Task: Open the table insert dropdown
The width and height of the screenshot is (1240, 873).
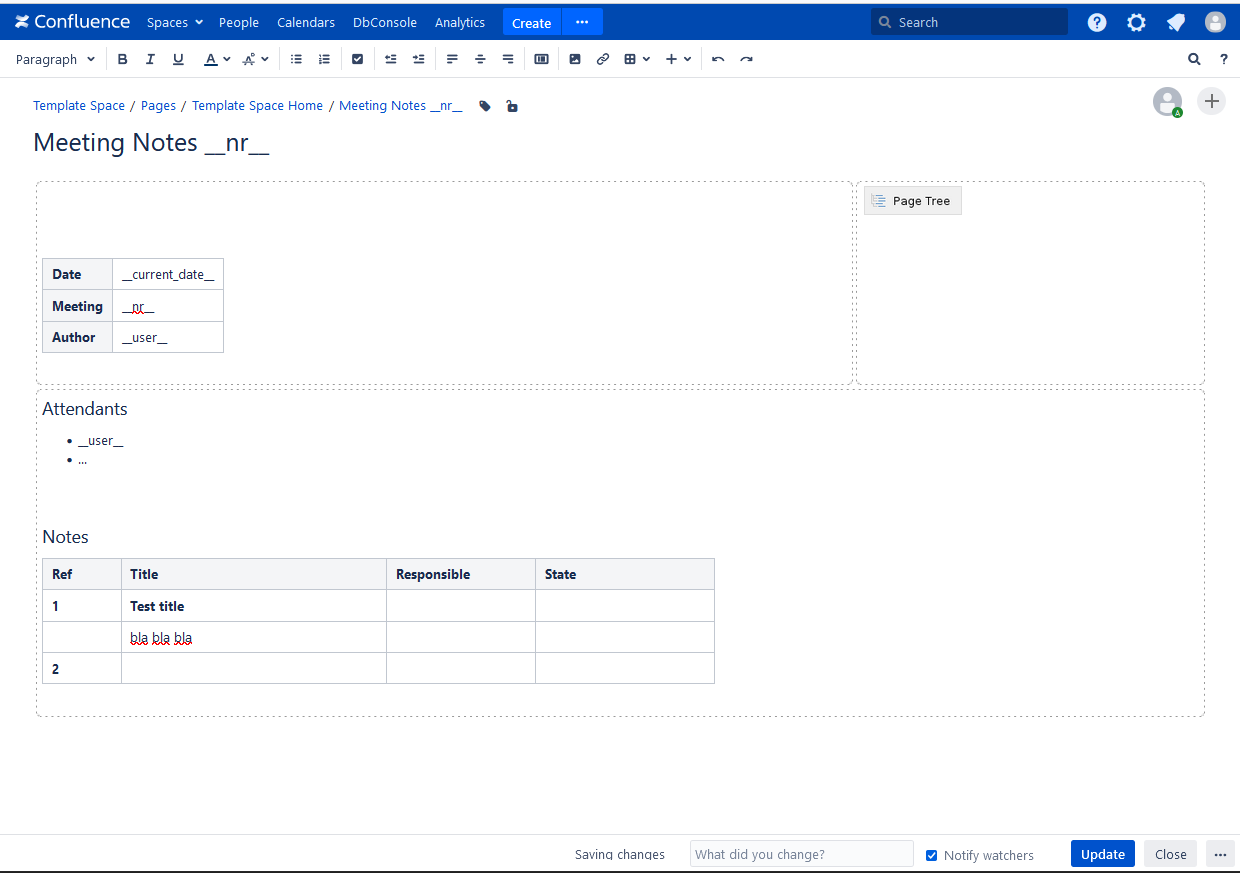Action: pos(637,59)
